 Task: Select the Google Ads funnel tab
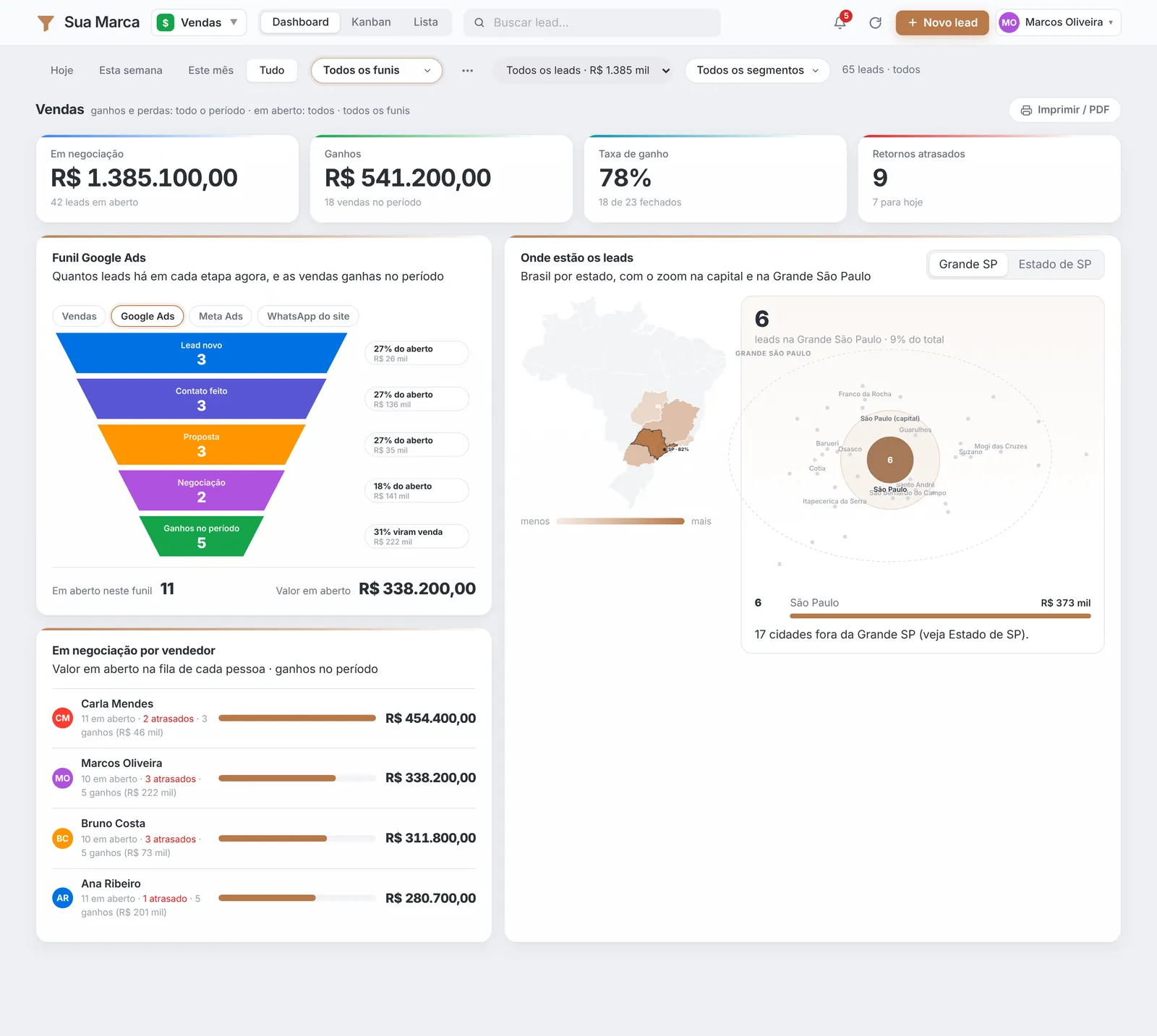(148, 316)
